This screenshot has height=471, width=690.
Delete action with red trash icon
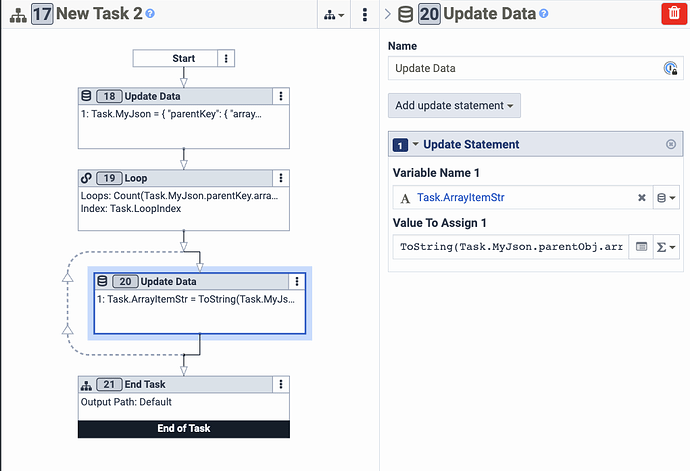coord(674,13)
